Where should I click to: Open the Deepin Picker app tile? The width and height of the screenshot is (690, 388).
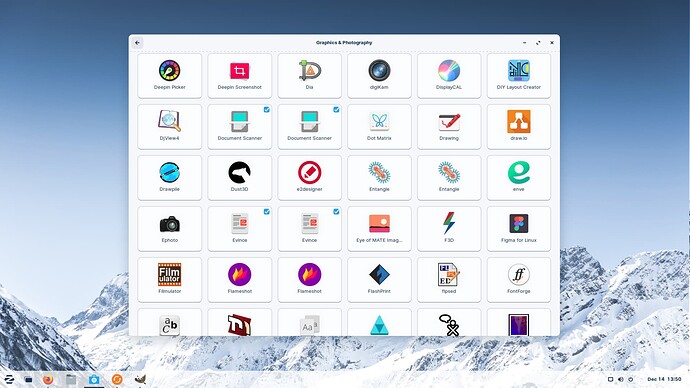click(x=169, y=76)
